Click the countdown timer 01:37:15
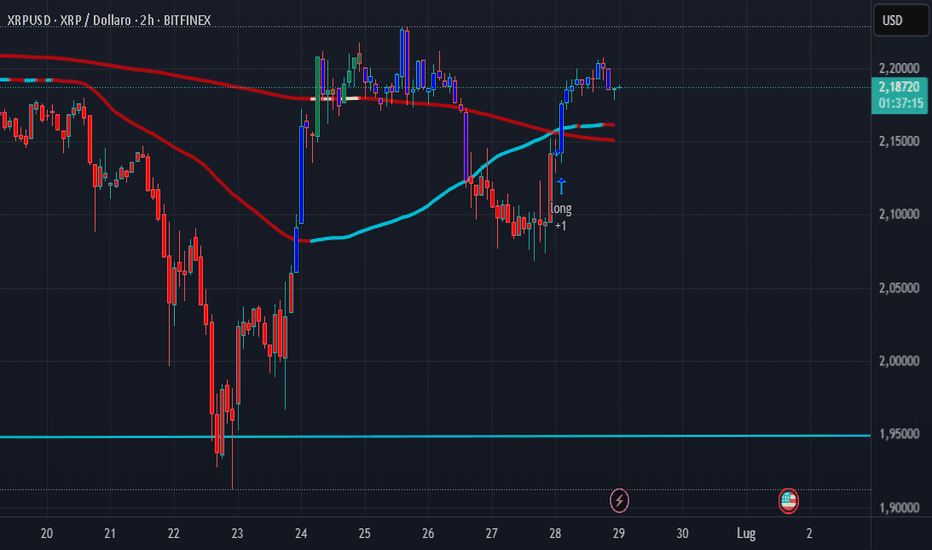The height and width of the screenshot is (550, 932). click(901, 103)
